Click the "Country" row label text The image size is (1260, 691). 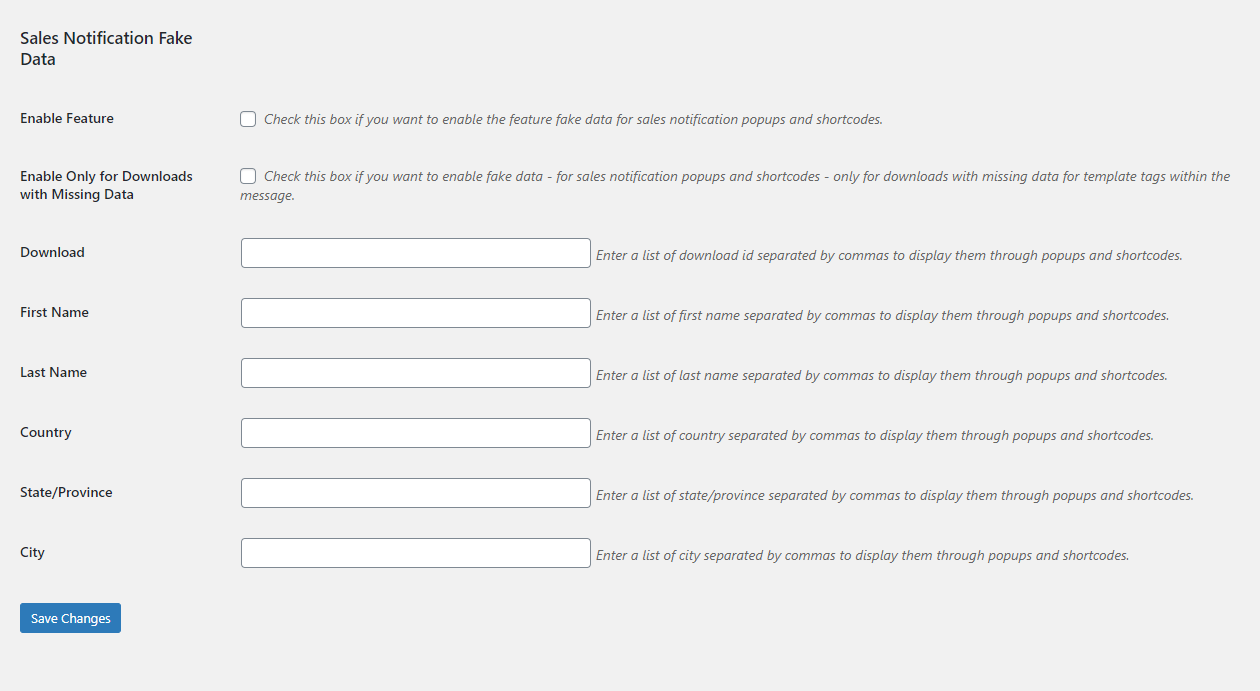(x=46, y=432)
